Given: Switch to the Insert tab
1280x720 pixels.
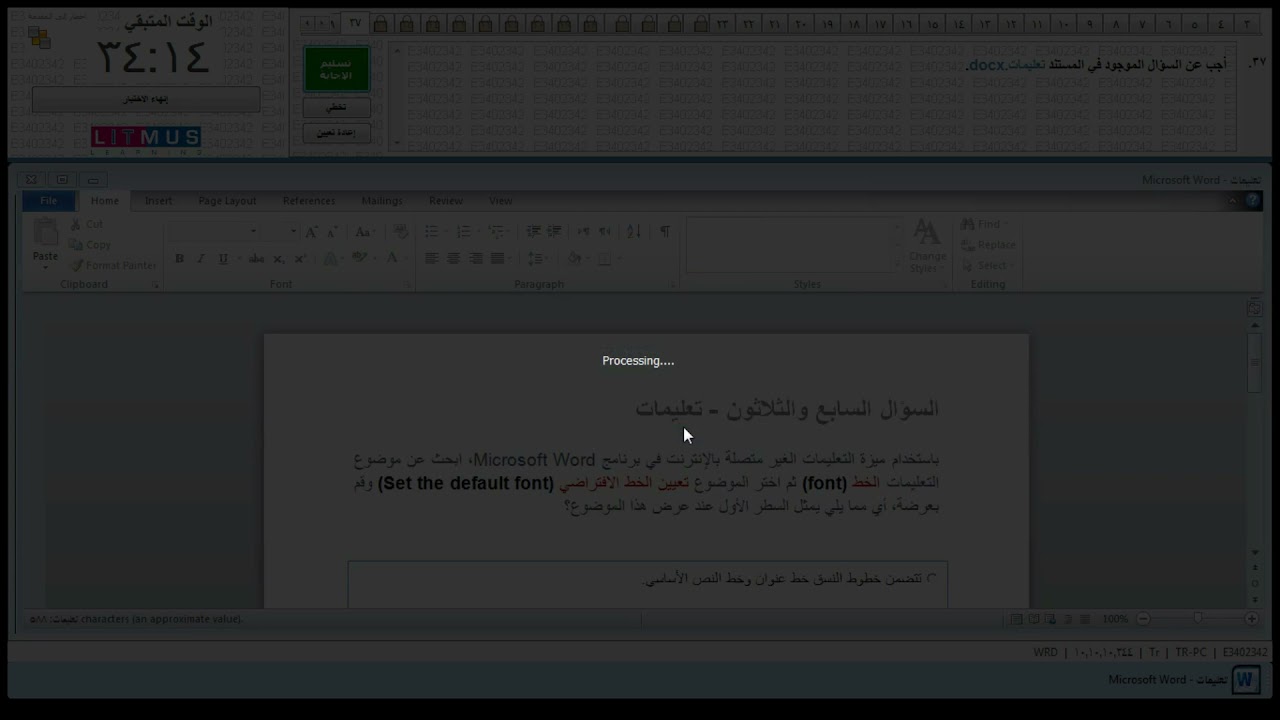Looking at the screenshot, I should [158, 201].
